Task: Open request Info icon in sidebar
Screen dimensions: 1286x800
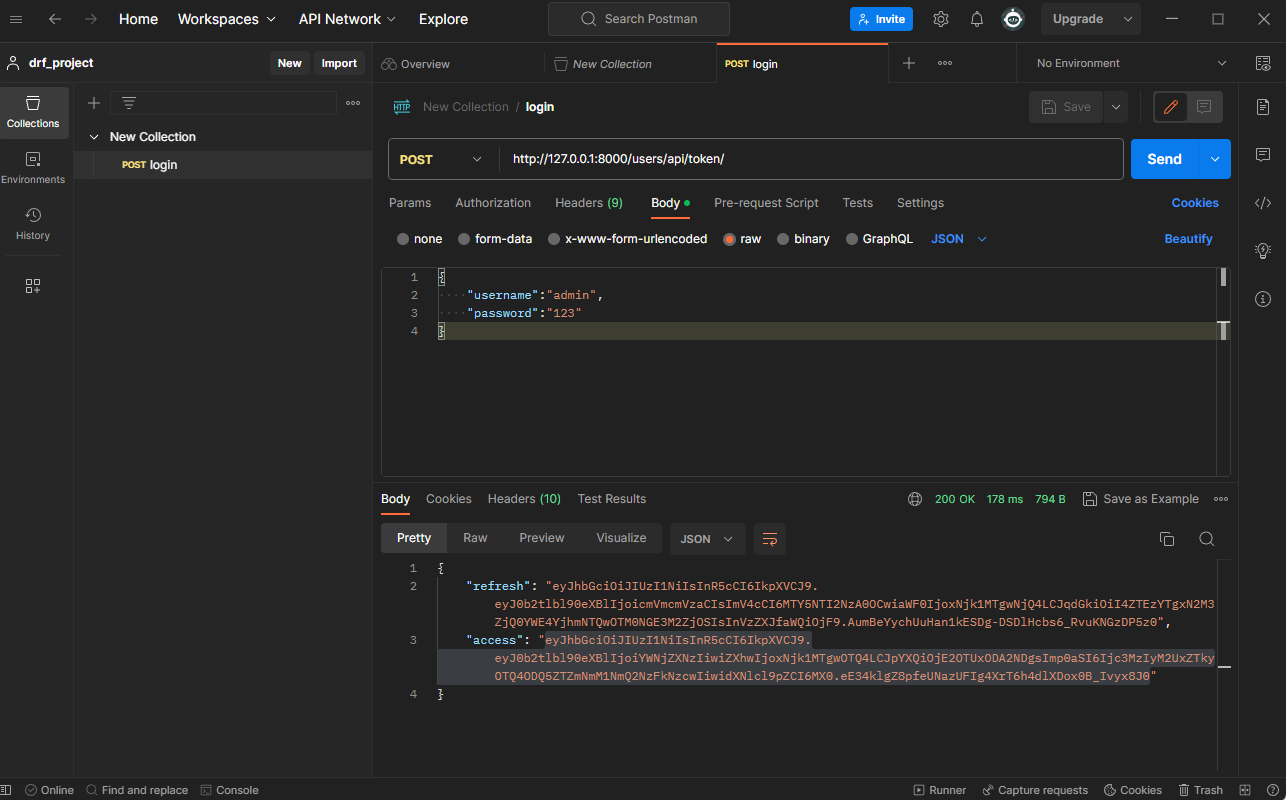Action: [x=1263, y=299]
